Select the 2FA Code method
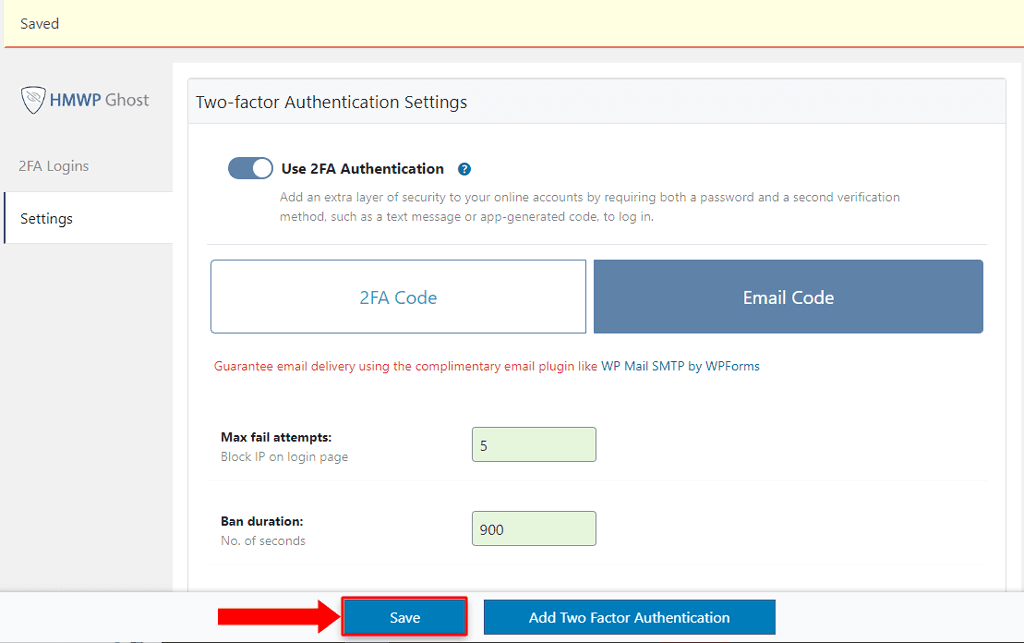This screenshot has width=1024, height=643. coord(398,297)
